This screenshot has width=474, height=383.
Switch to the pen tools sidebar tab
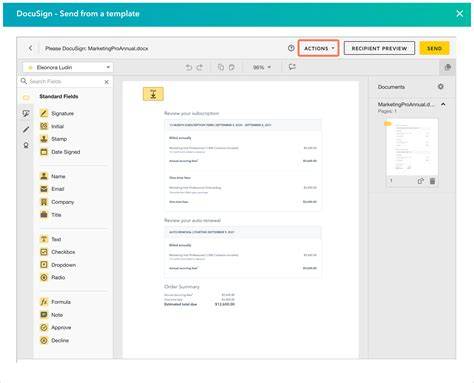click(26, 130)
